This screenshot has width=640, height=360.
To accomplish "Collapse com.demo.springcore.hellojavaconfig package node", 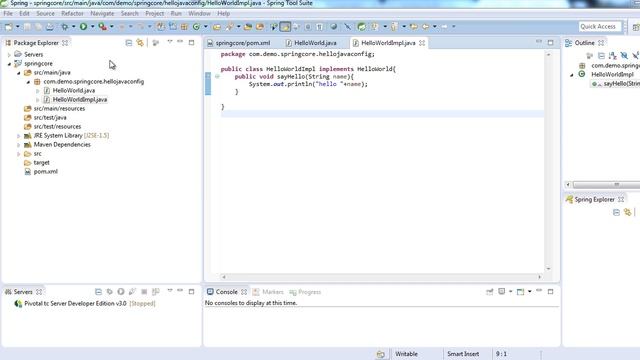I will tap(28, 82).
